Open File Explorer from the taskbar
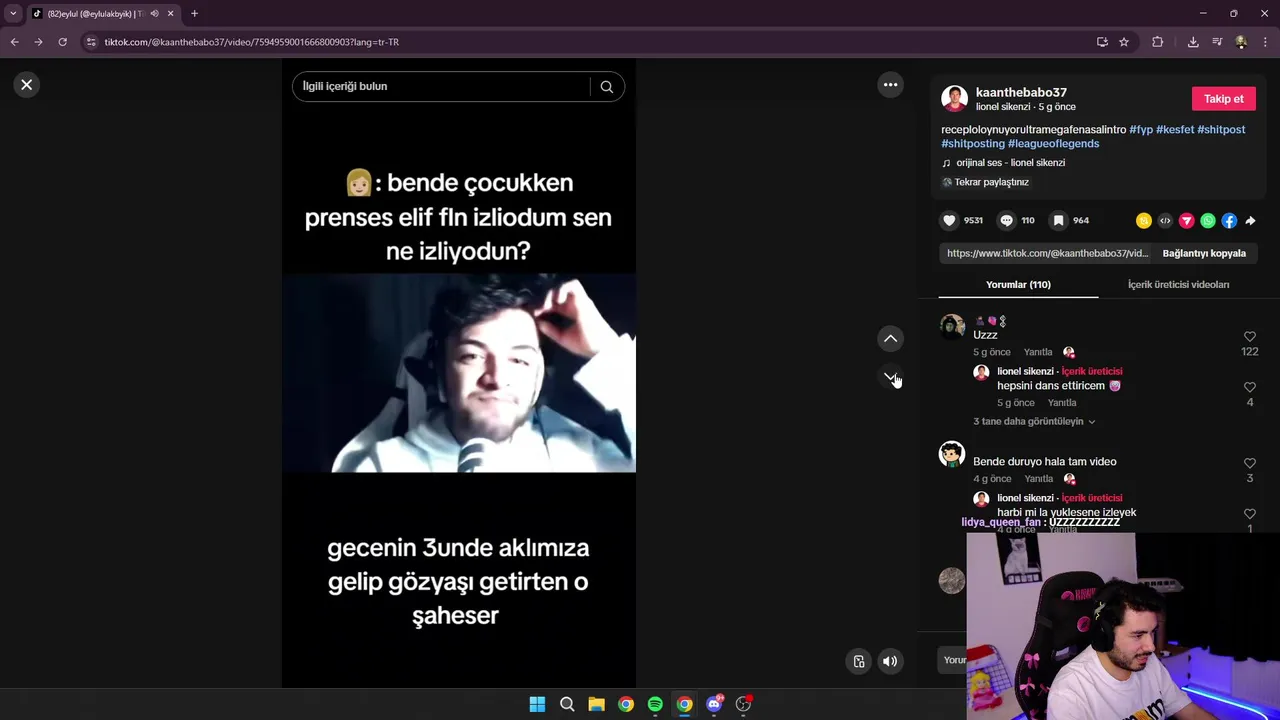This screenshot has width=1280, height=720. pos(596,704)
